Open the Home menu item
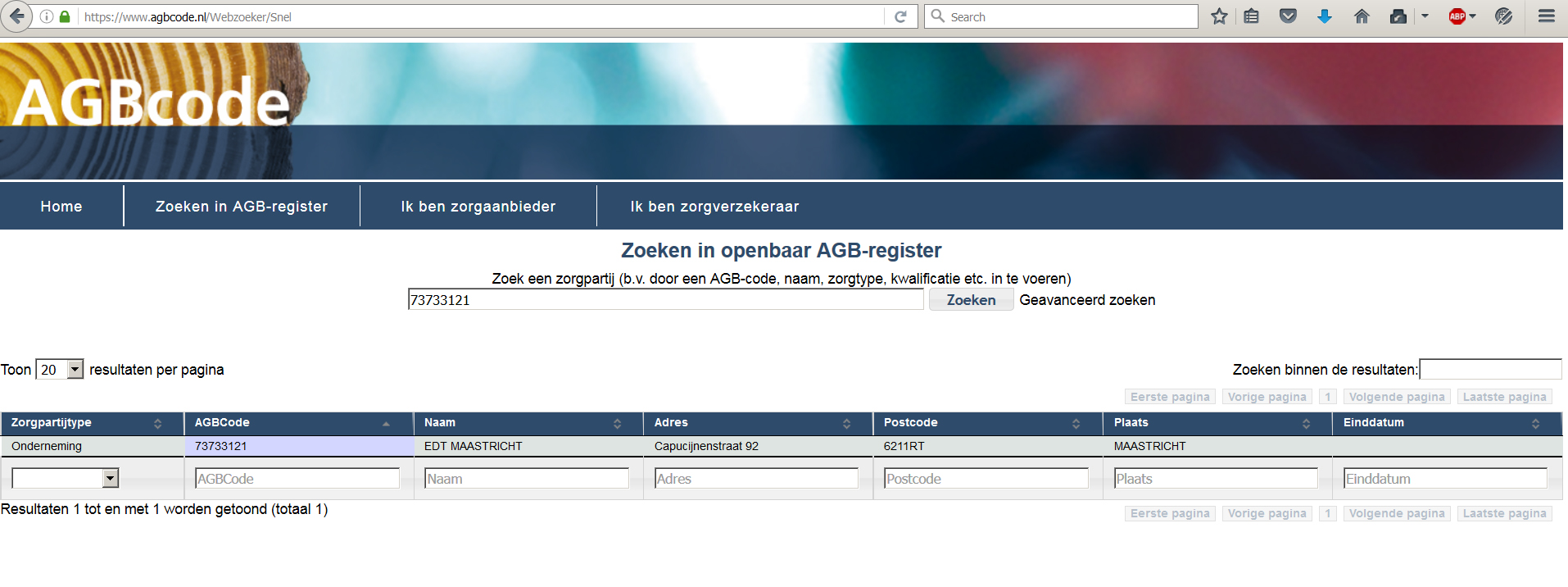The height and width of the screenshot is (587, 1568). [61, 207]
